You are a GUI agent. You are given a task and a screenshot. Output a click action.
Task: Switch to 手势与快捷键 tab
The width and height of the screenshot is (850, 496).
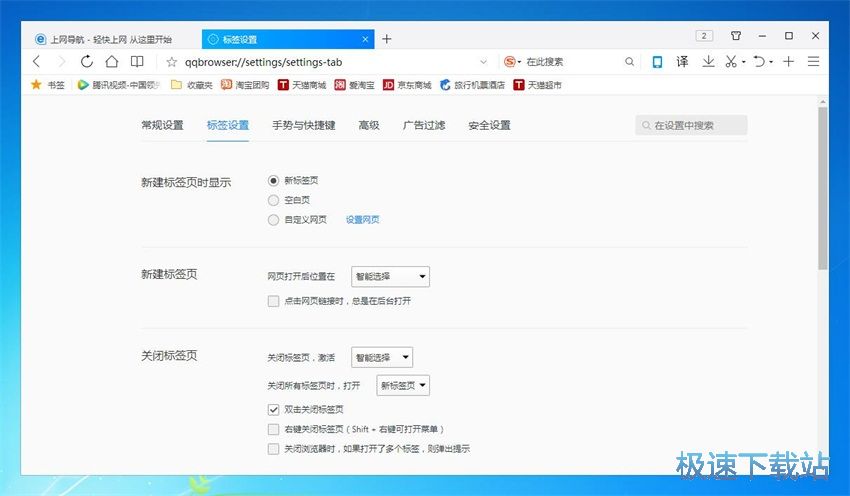[304, 125]
